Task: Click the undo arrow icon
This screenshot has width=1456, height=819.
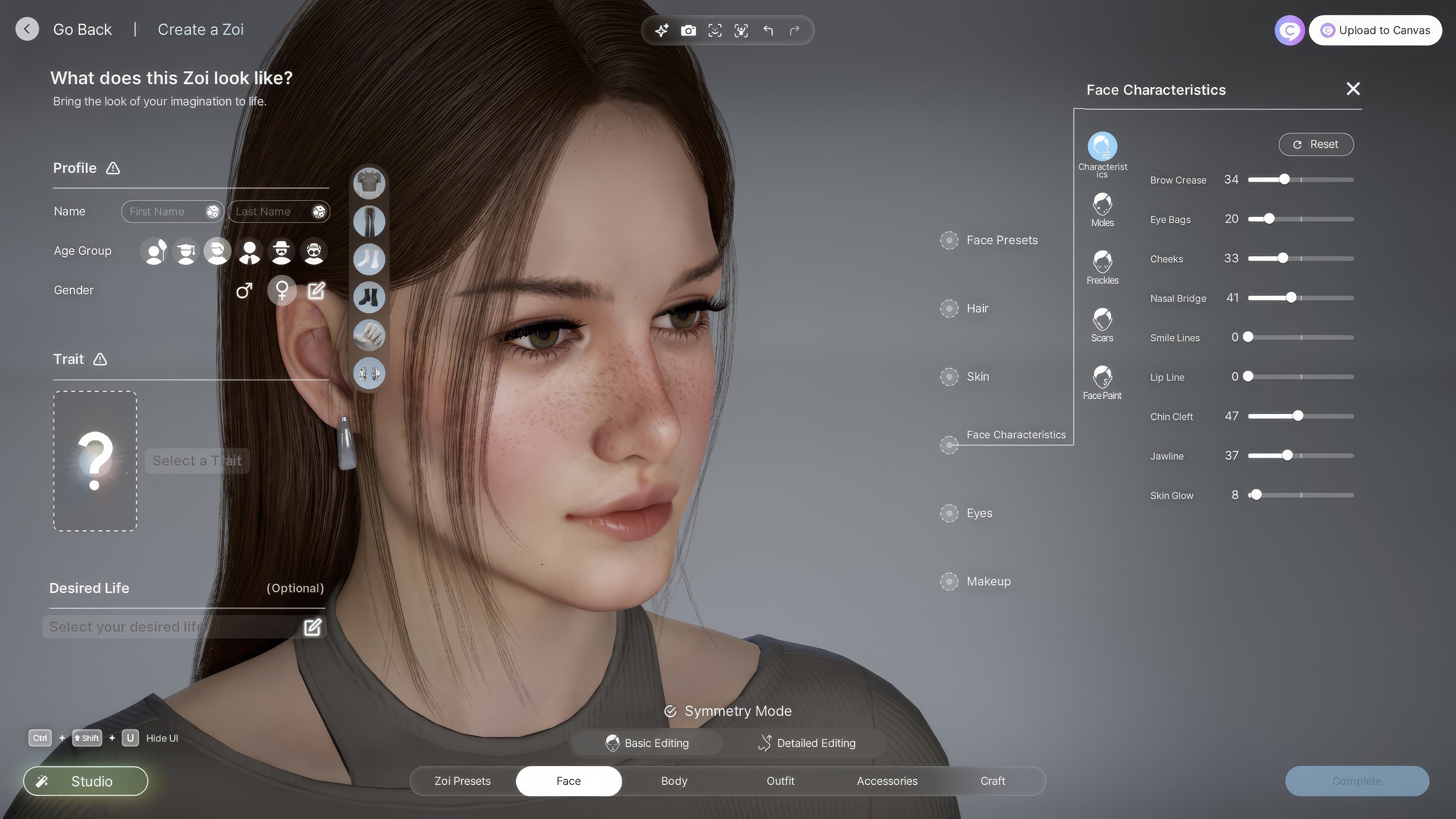Action: point(767,30)
